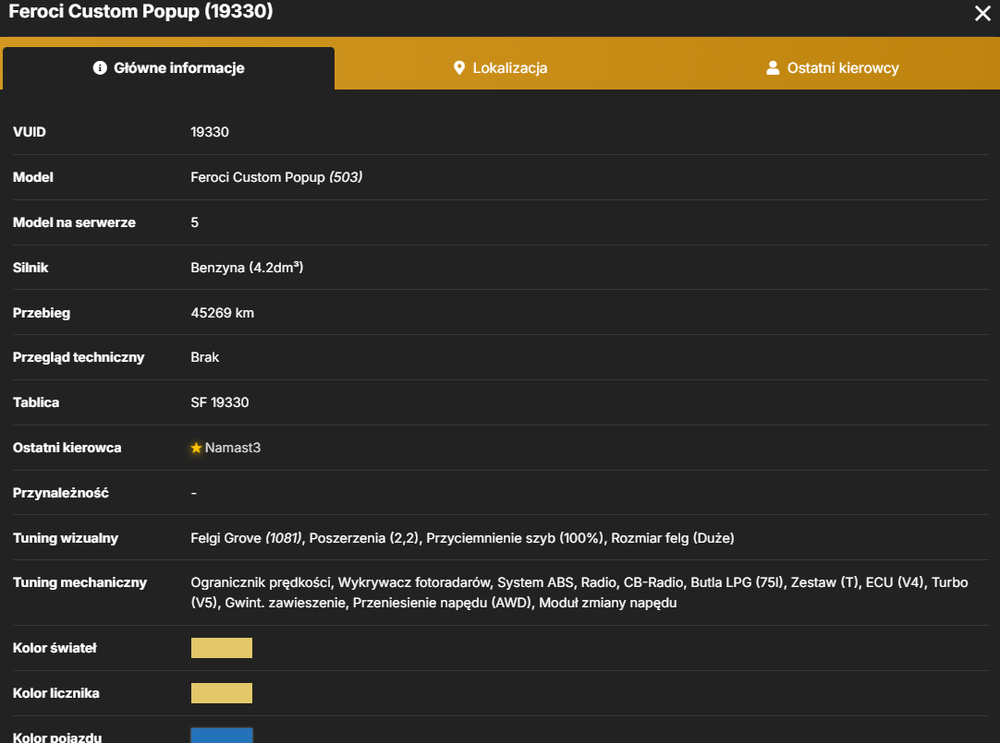Image resolution: width=1000 pixels, height=743 pixels.
Task: Click the Przegląd techniczny value Brak
Action: (205, 357)
